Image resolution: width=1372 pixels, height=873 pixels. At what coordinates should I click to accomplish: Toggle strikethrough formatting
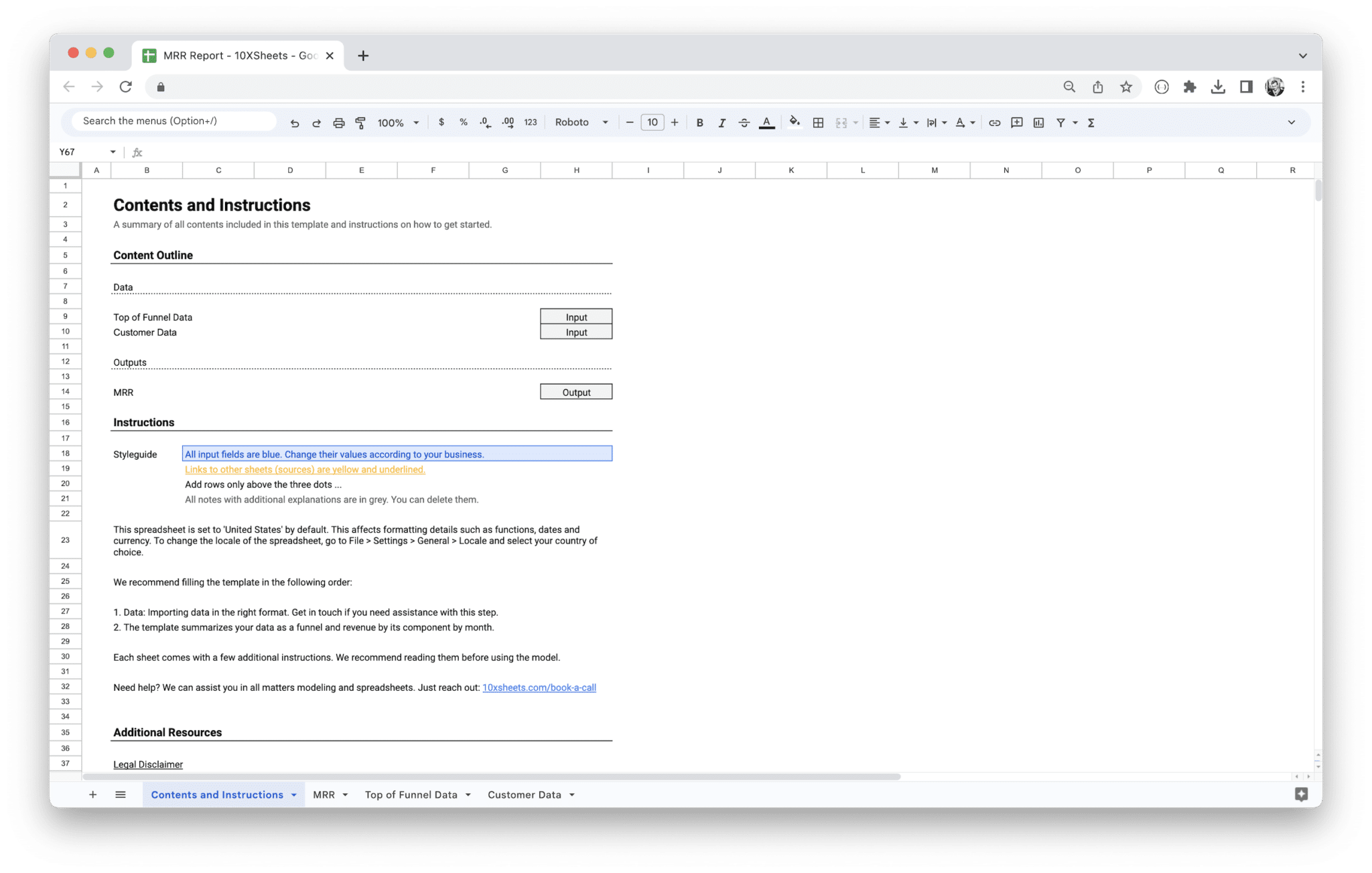(x=744, y=122)
